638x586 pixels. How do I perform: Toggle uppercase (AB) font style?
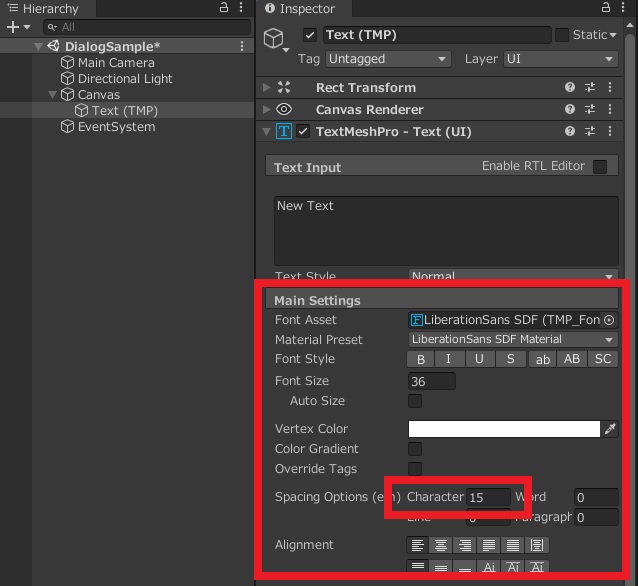pyautogui.click(x=572, y=359)
